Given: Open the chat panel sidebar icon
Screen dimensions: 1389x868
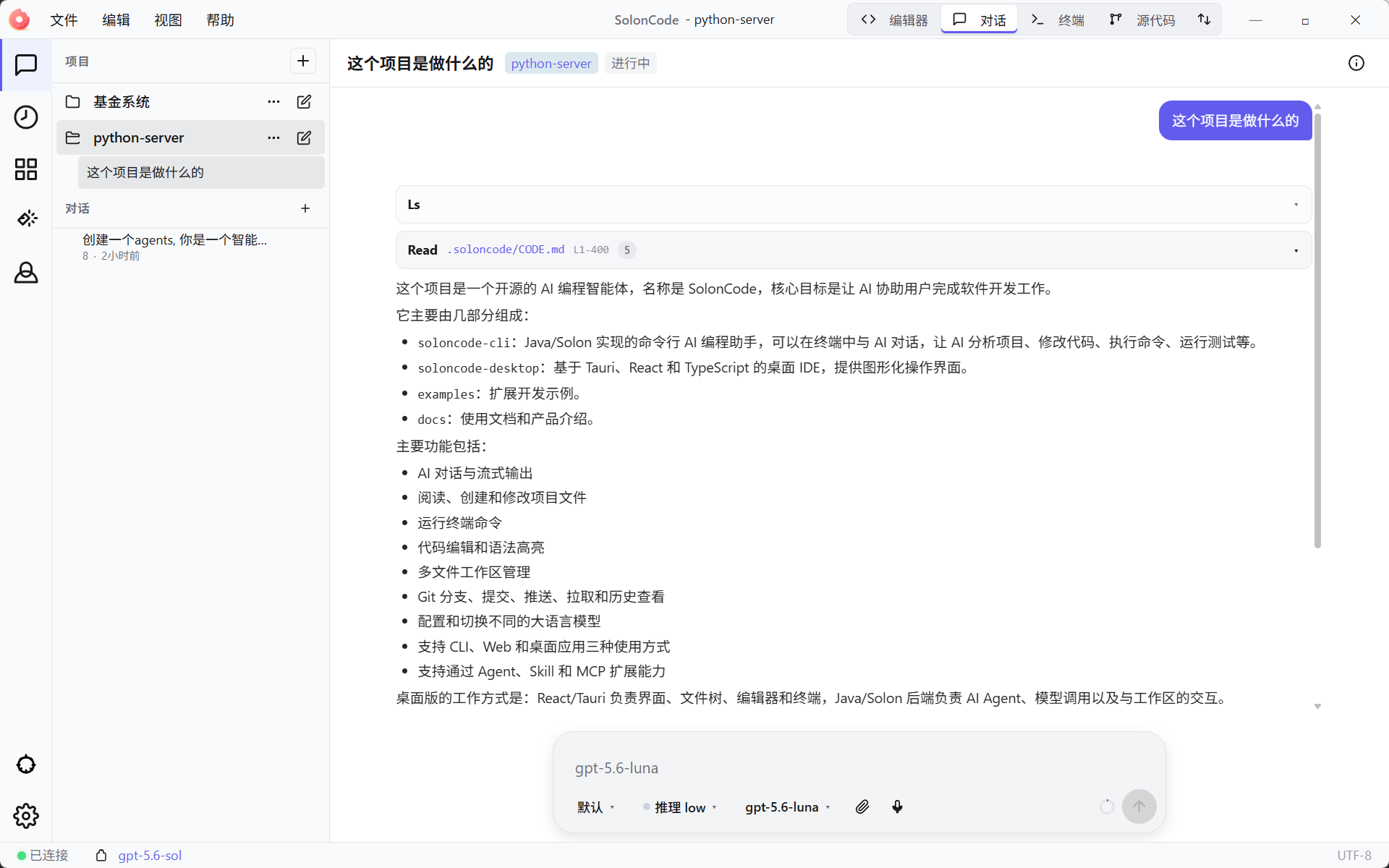Looking at the screenshot, I should (x=26, y=65).
